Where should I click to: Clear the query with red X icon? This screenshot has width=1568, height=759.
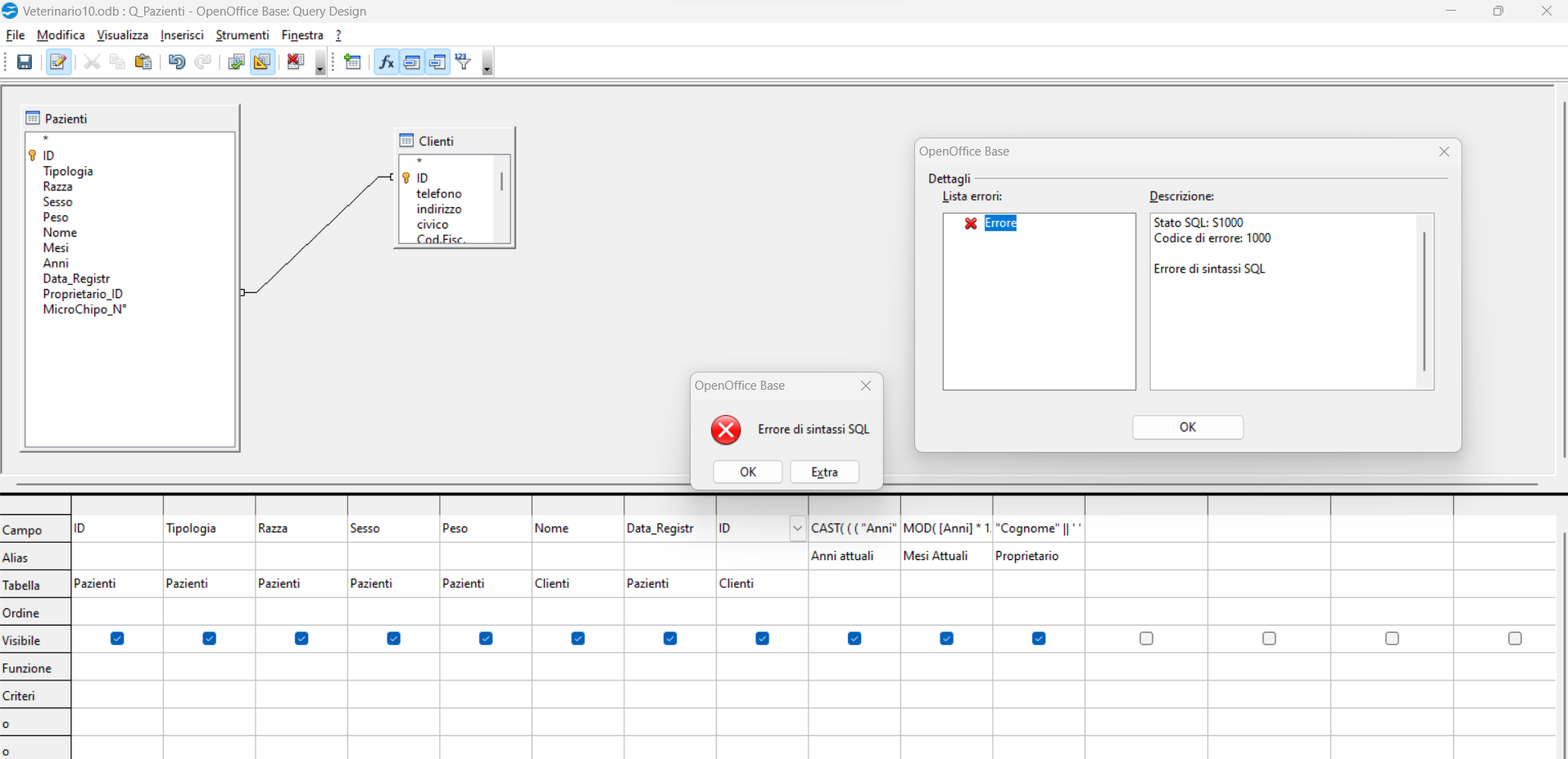pos(296,62)
